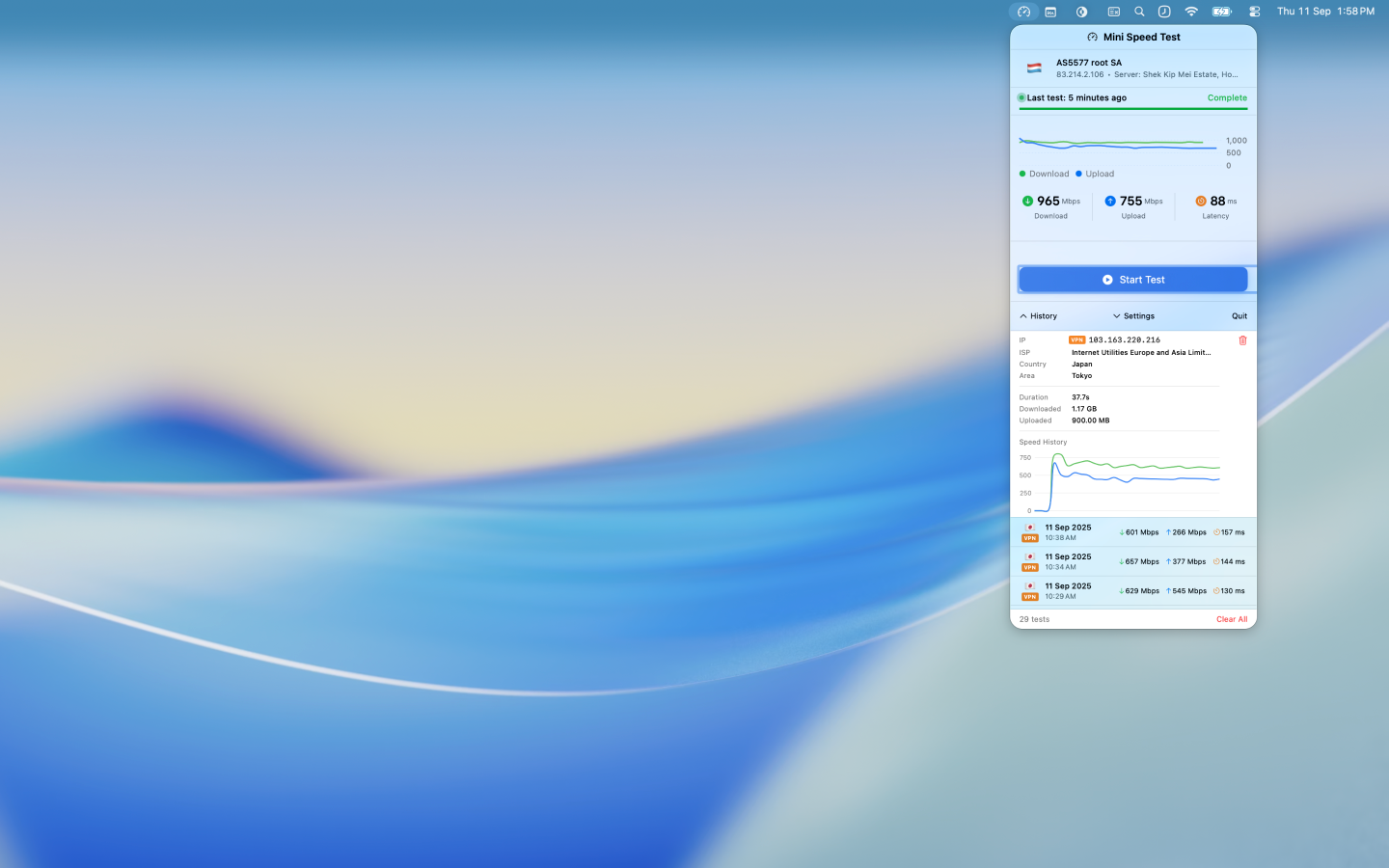Click the Speed History graph
This screenshot has height=868, width=1389.
coord(1120,482)
